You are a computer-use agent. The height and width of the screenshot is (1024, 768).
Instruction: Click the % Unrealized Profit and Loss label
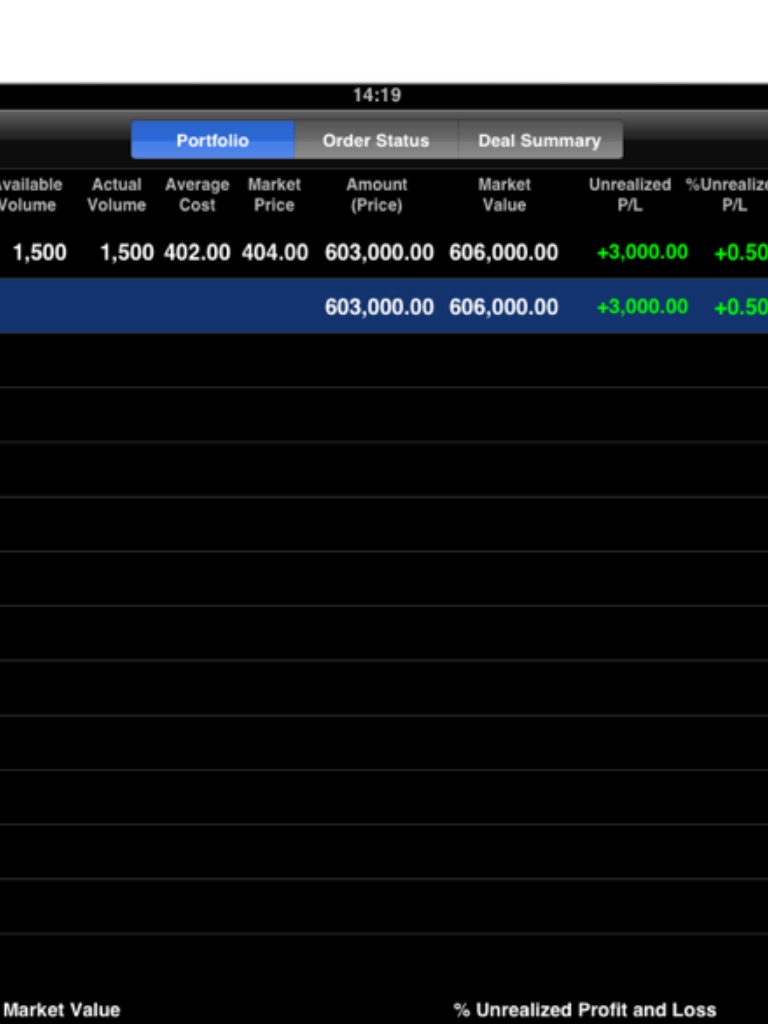pos(584,1010)
